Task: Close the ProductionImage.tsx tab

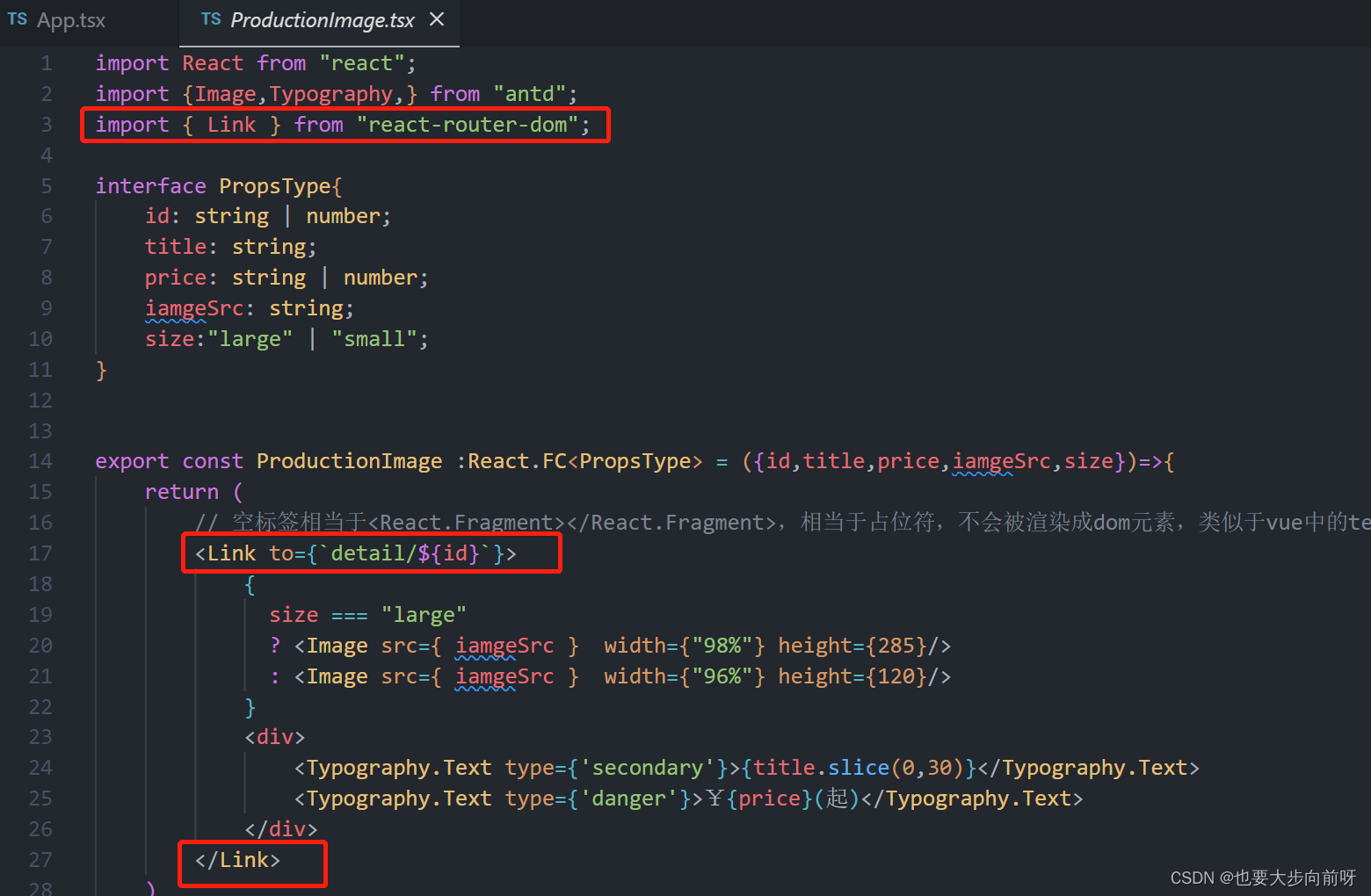Action: (437, 18)
